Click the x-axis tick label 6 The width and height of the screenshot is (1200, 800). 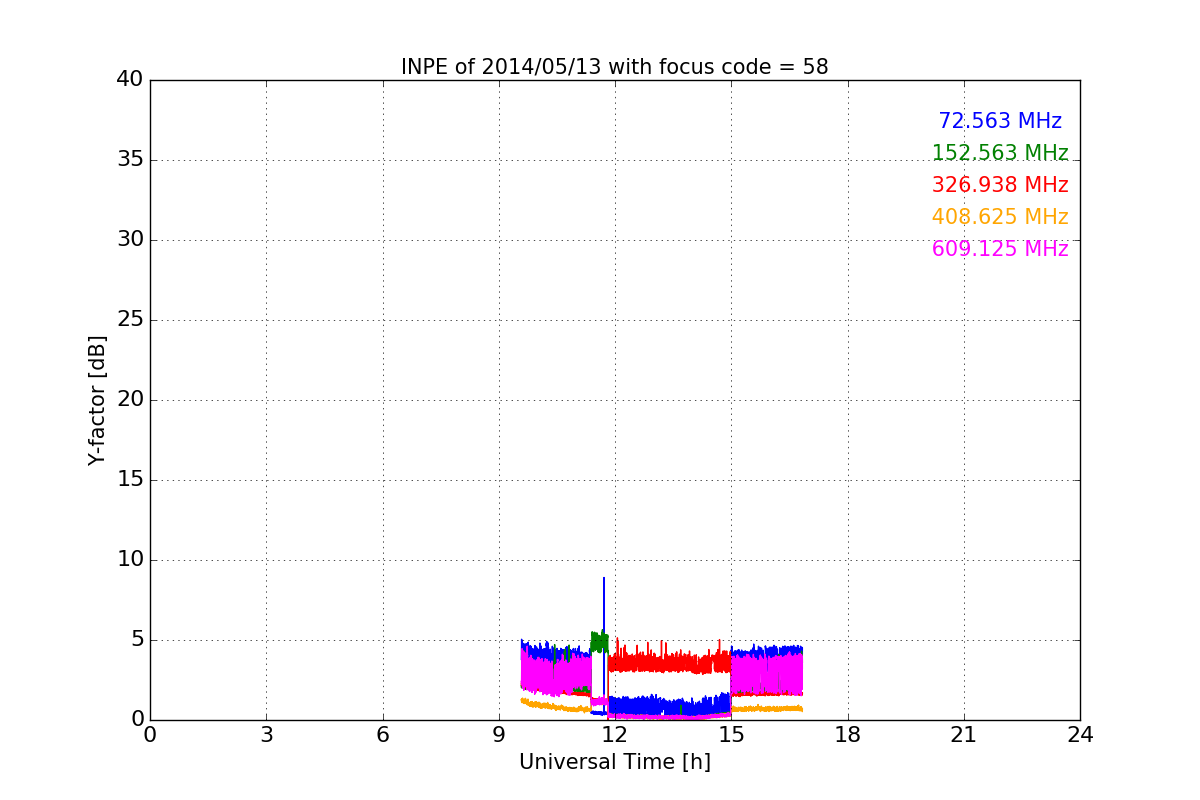click(x=382, y=735)
